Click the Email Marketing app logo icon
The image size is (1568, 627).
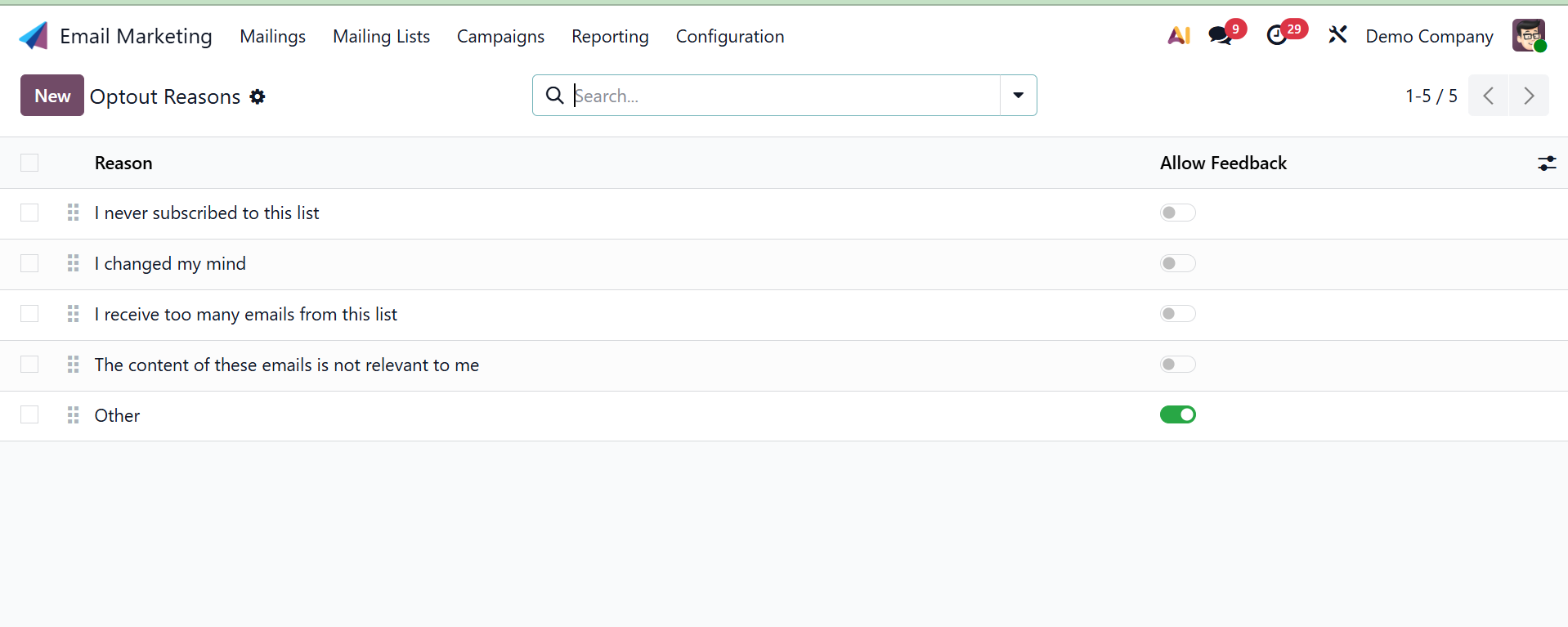coord(34,36)
